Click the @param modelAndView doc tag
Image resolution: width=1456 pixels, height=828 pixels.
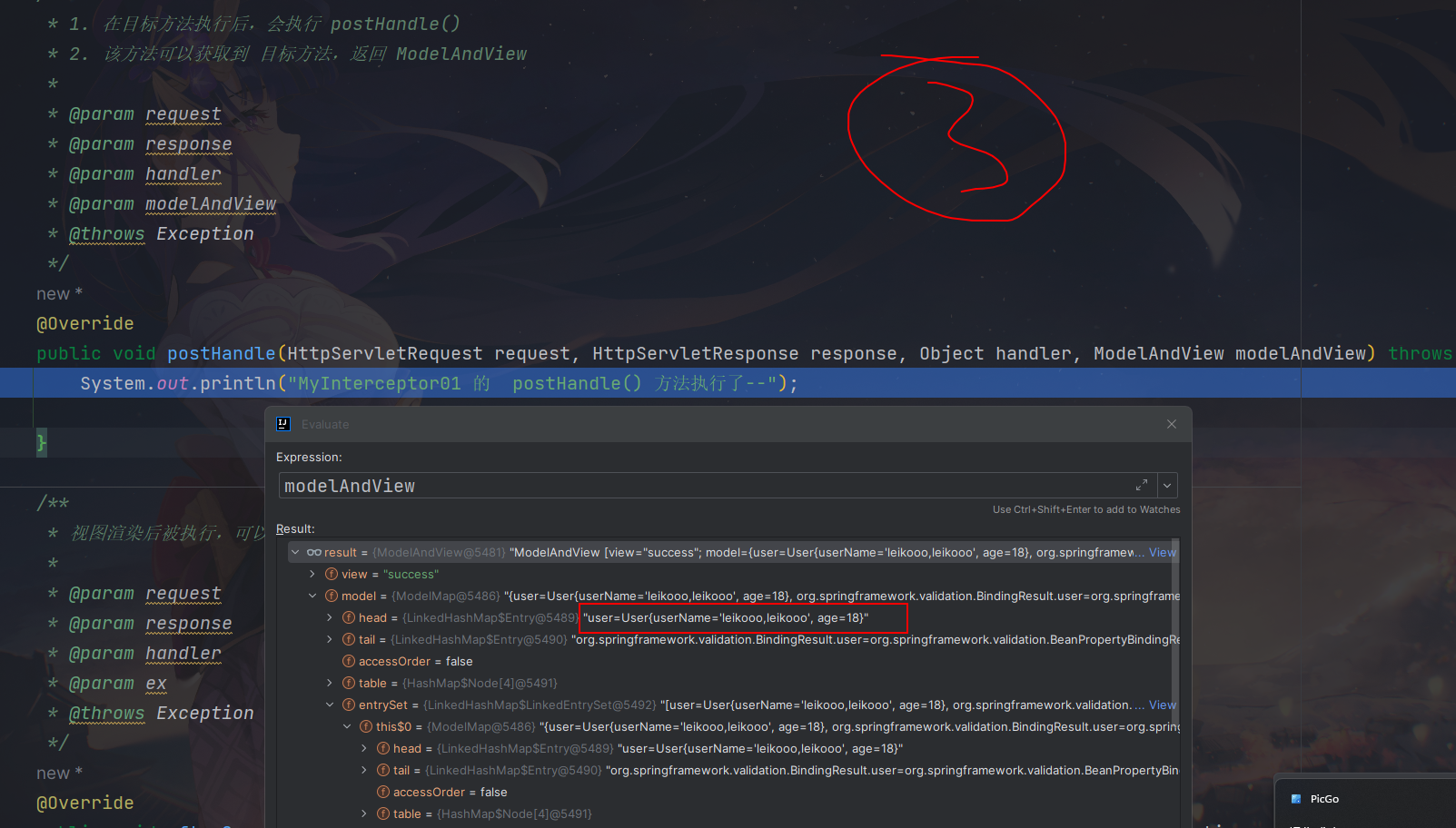click(173, 203)
